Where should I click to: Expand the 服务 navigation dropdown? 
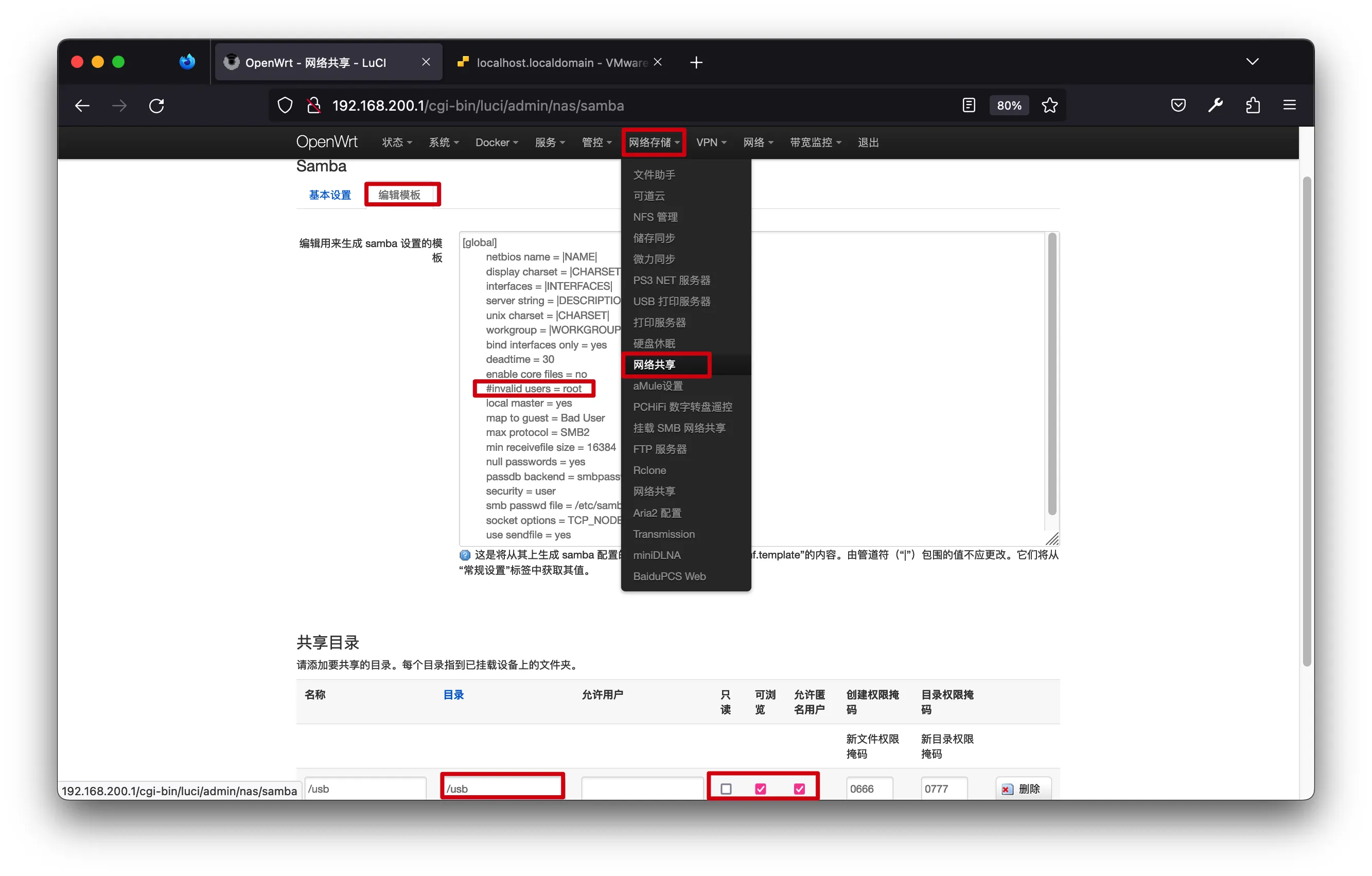click(x=550, y=143)
